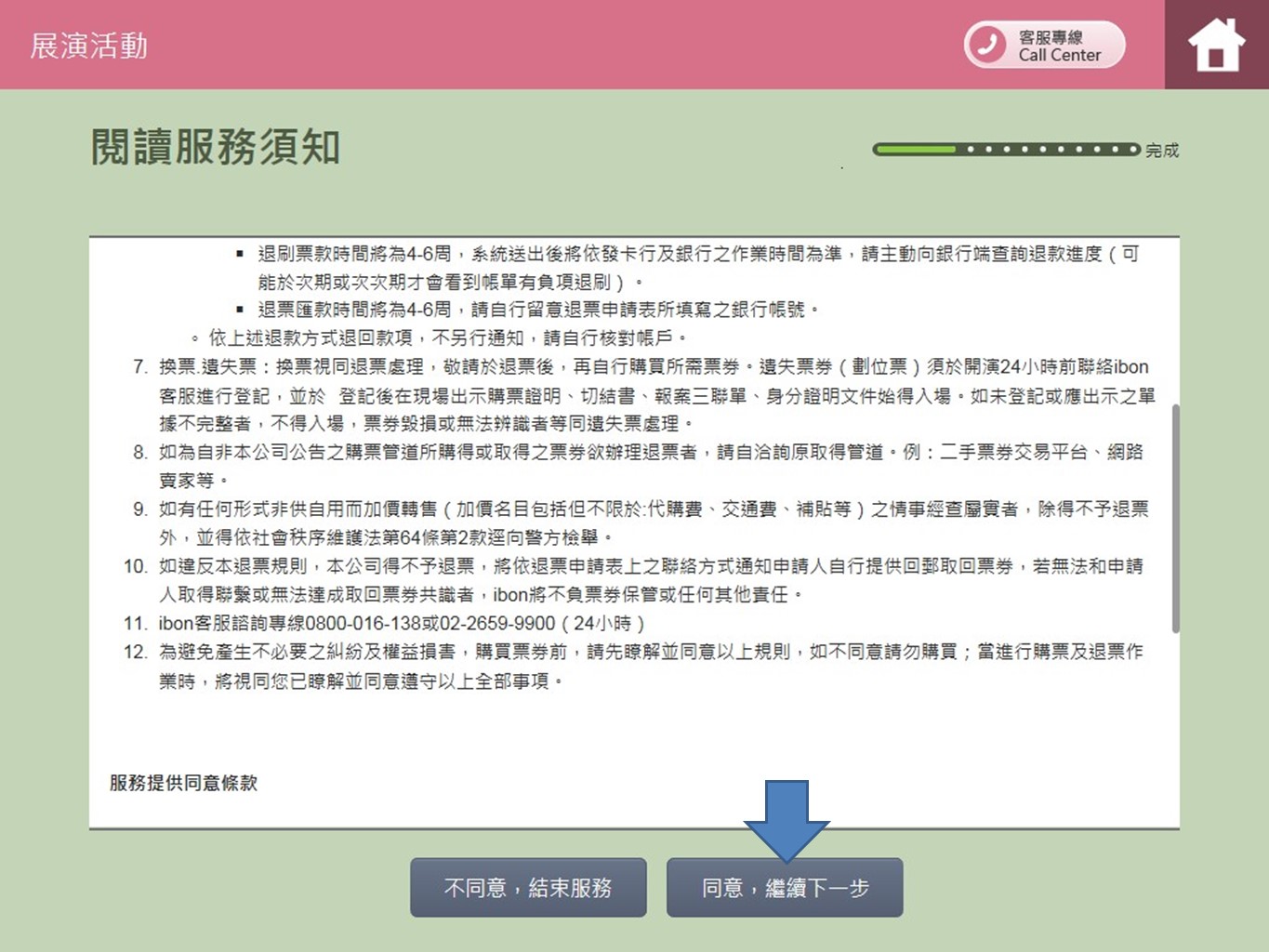Click the green filled portion of progress bar
This screenshot has height=952, width=1269.
[x=916, y=149]
